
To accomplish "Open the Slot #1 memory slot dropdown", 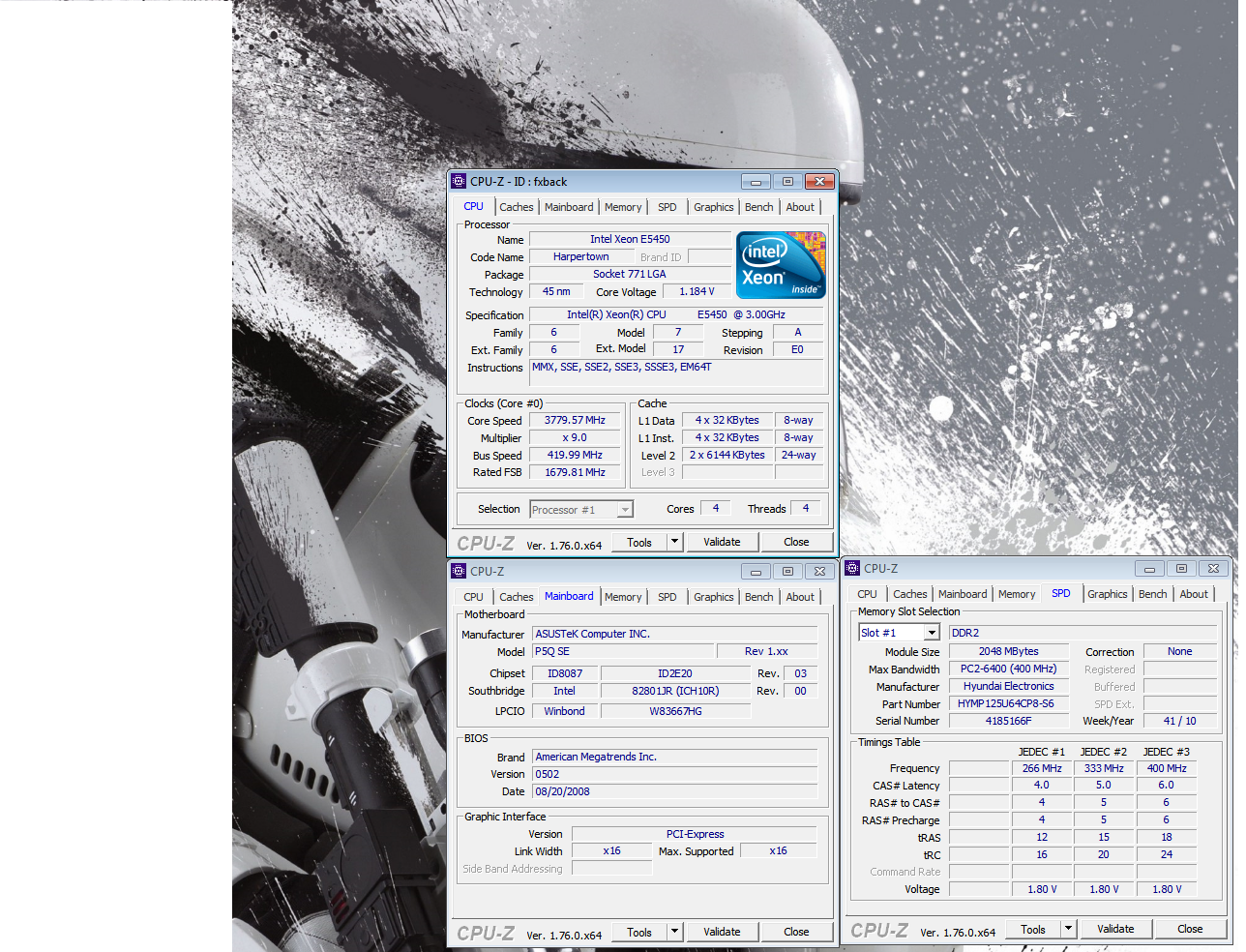I will (900, 633).
